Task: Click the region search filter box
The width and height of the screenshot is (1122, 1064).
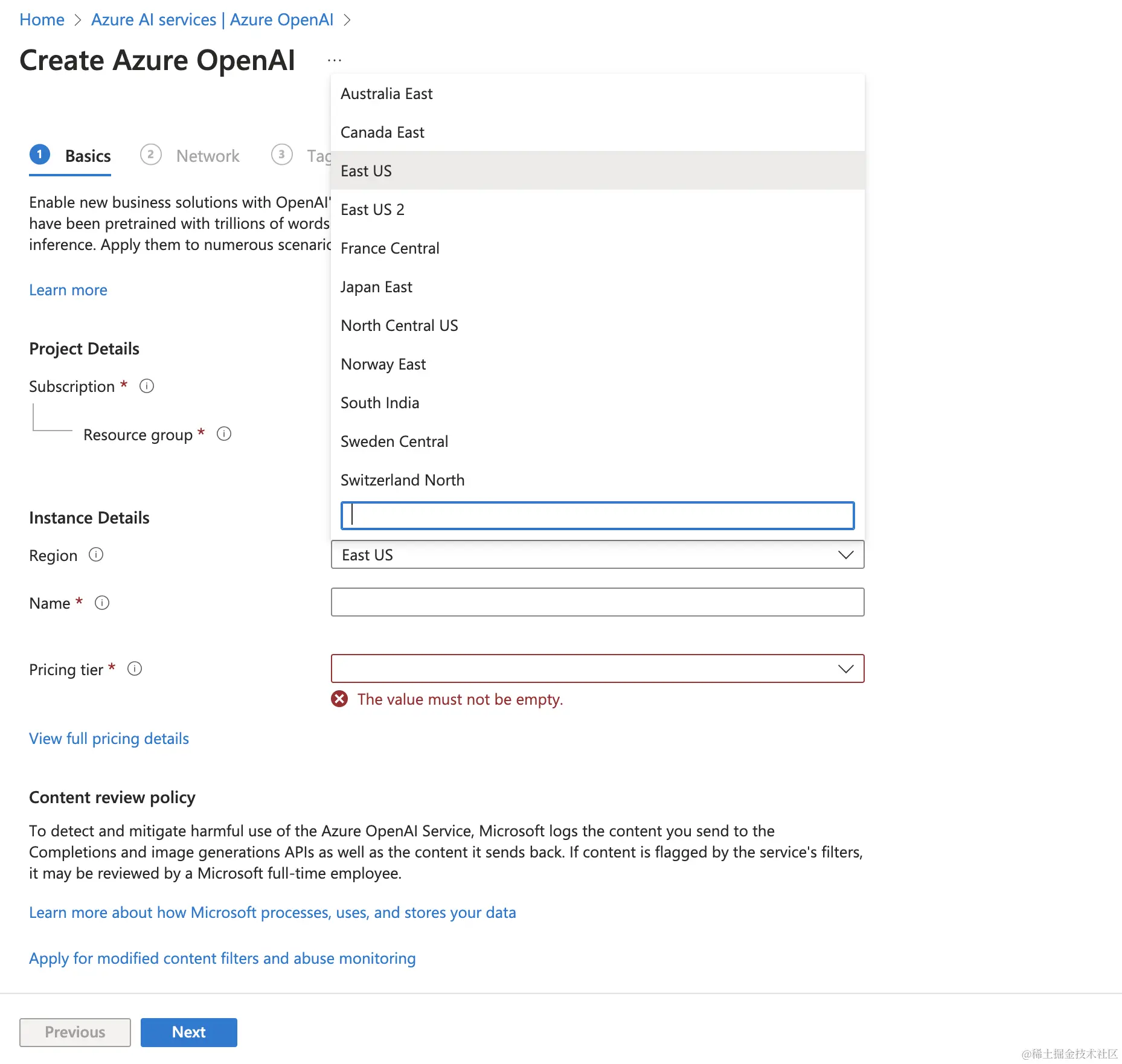Action: (x=597, y=516)
